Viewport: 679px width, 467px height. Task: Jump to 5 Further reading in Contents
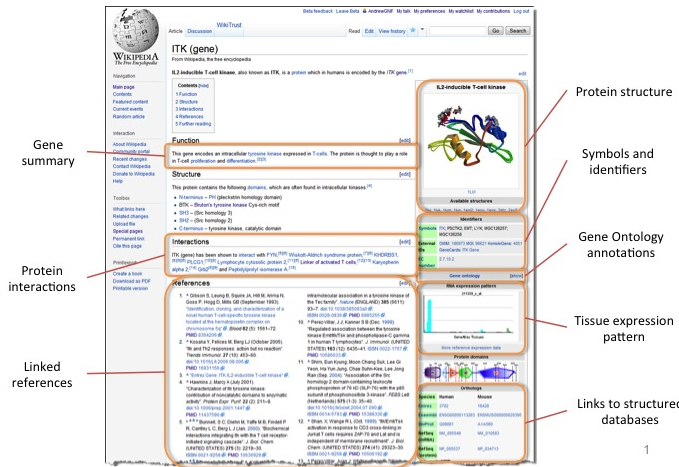193,124
